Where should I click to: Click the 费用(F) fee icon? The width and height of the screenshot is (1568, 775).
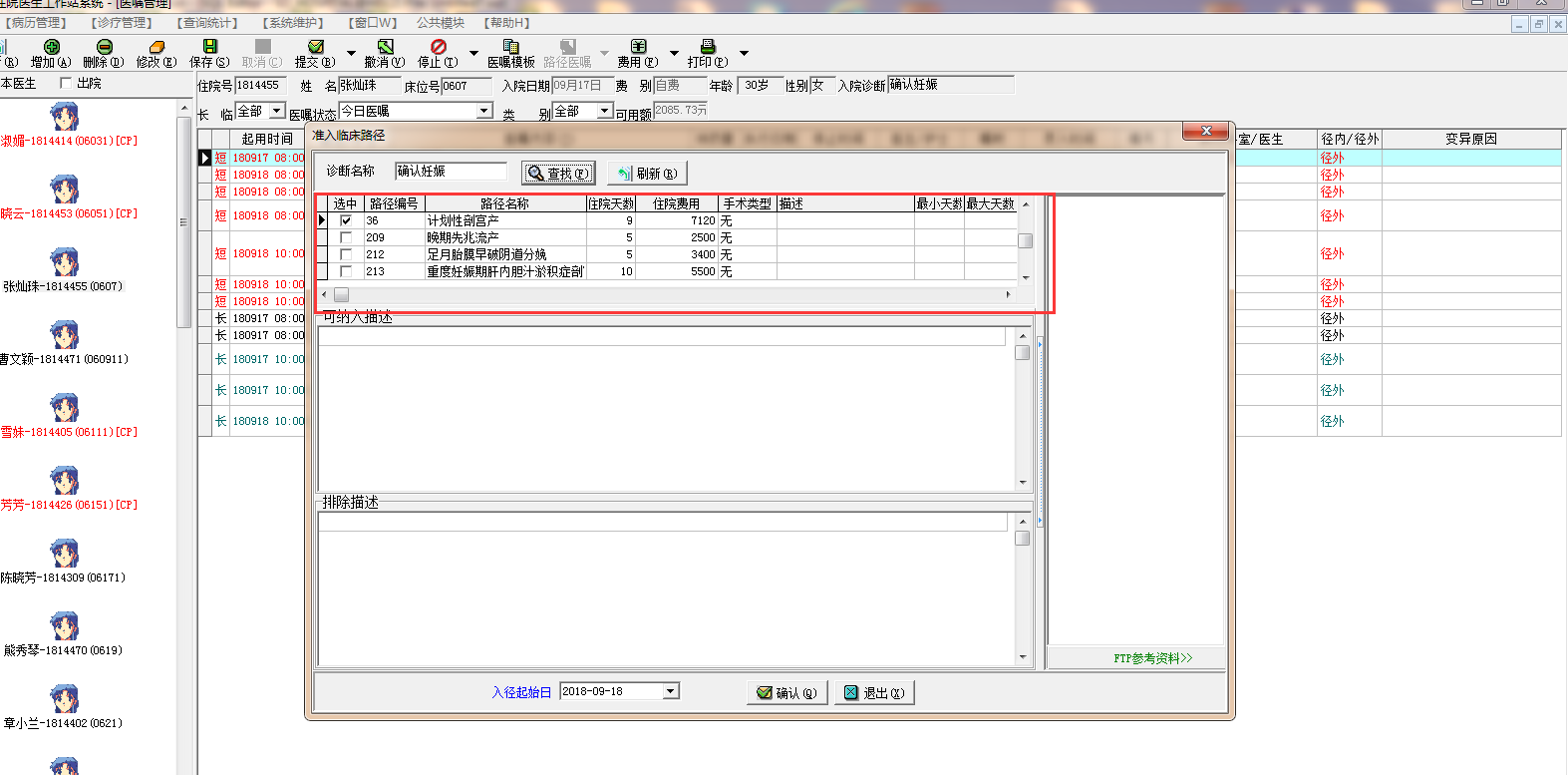[x=638, y=46]
